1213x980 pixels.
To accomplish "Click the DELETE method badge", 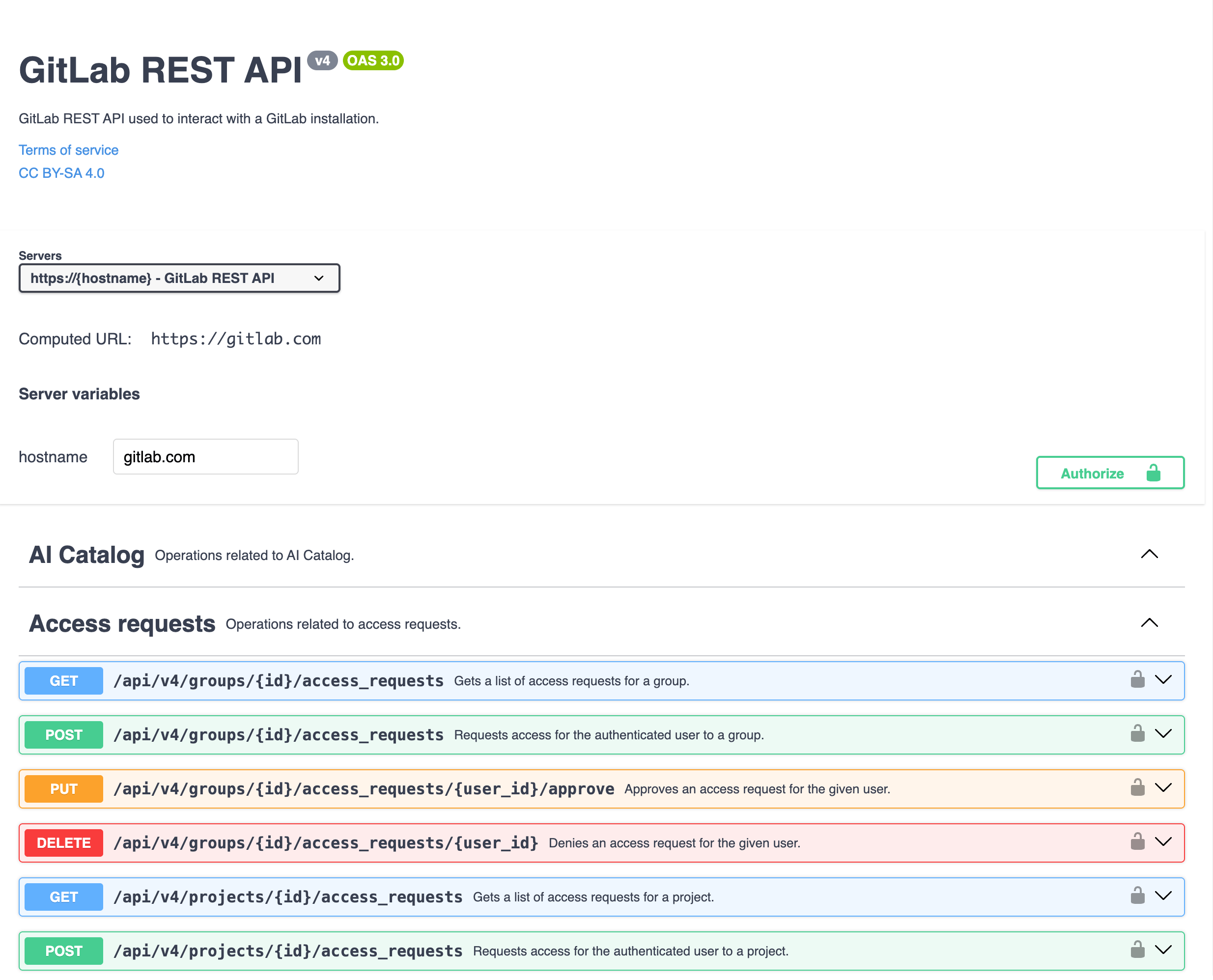I will click(64, 843).
